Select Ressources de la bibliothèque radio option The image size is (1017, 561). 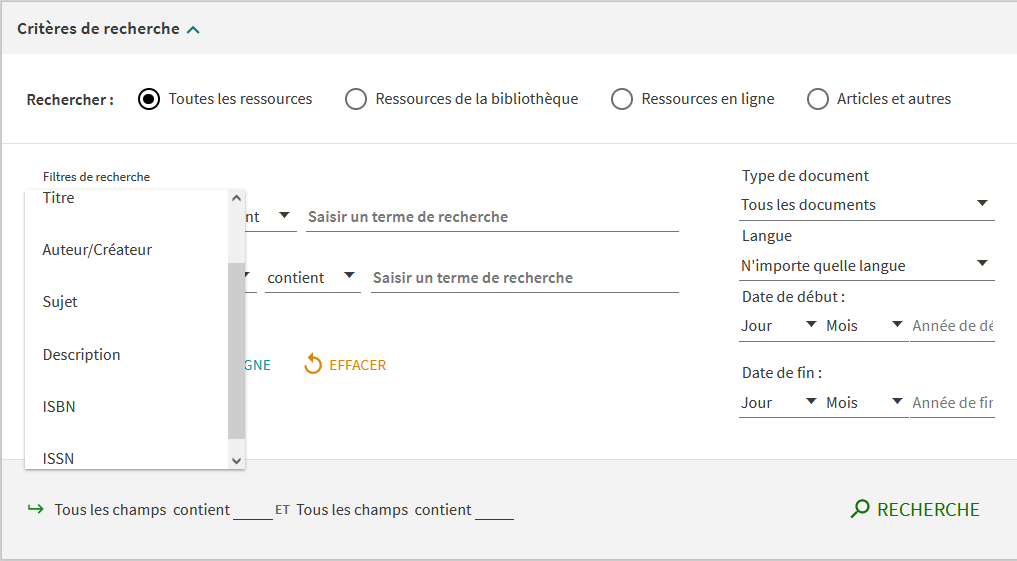tap(355, 99)
